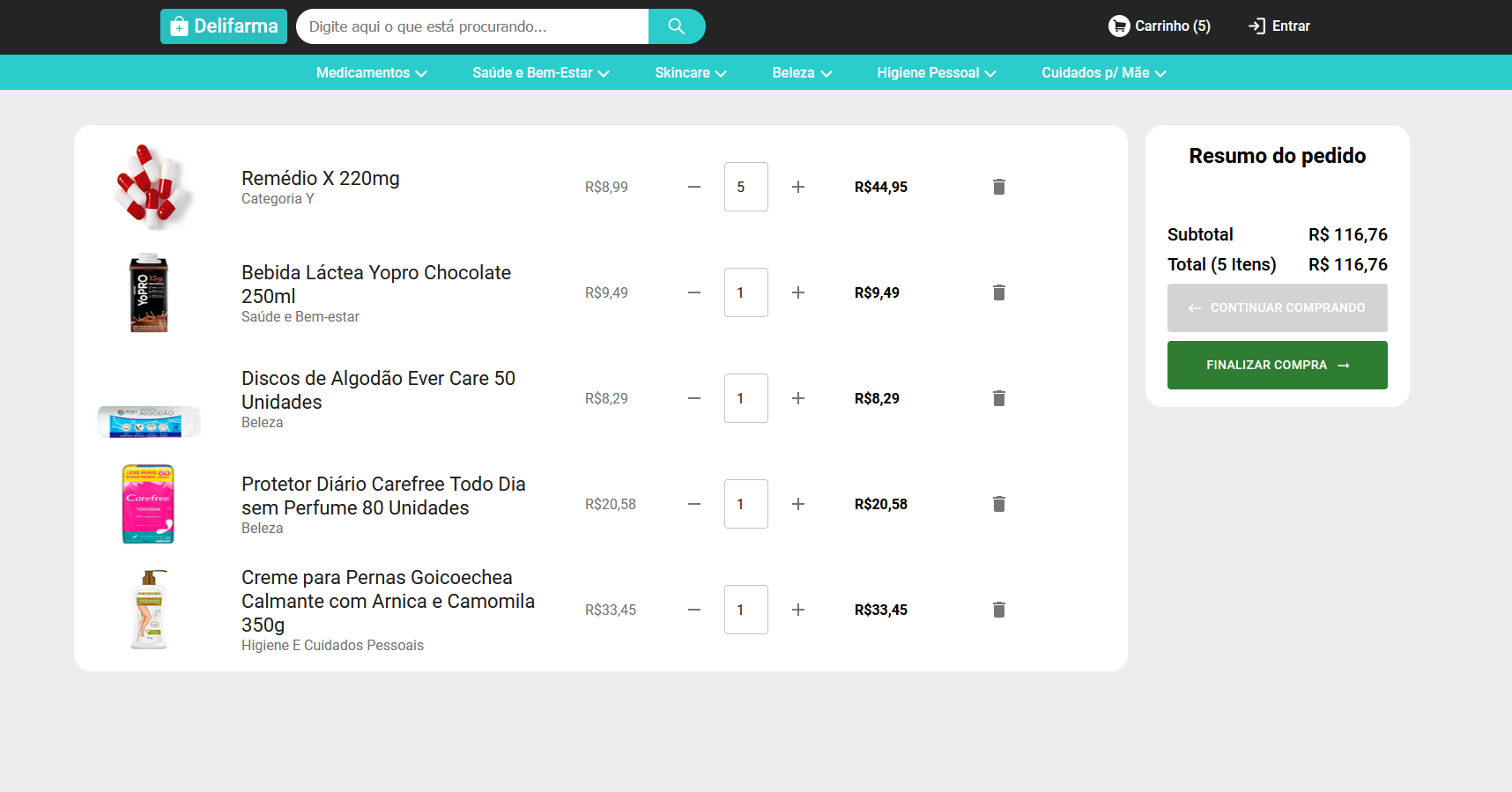Open the cotton discs product thumbnail
This screenshot has width=1512, height=792.
(x=149, y=422)
